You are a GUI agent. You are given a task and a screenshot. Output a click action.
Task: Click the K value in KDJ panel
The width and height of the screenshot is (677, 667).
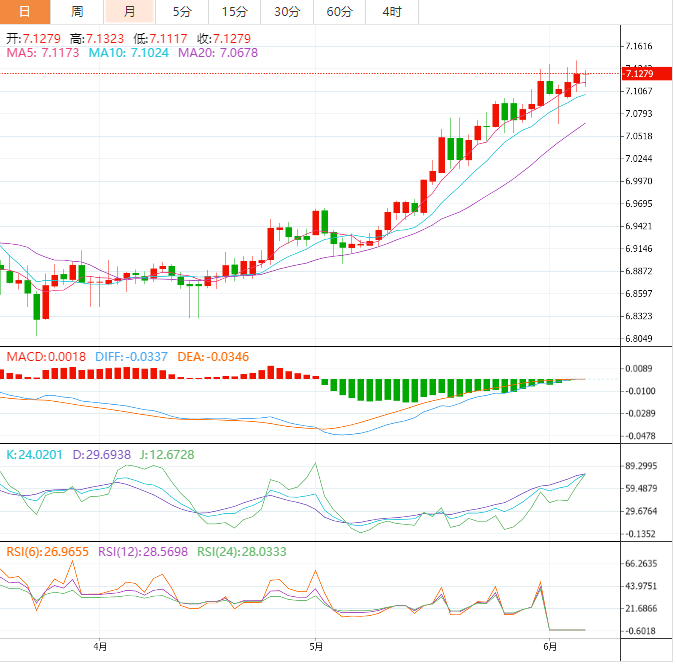(x=35, y=455)
